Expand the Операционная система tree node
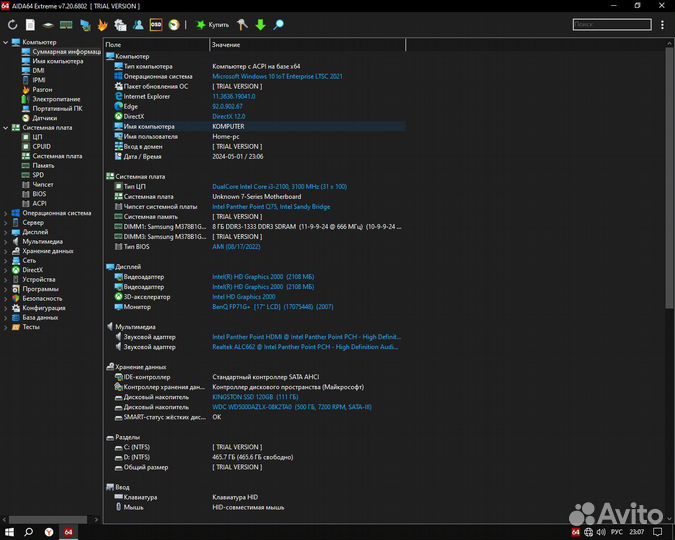The height and width of the screenshot is (540, 675). click(x=6, y=213)
